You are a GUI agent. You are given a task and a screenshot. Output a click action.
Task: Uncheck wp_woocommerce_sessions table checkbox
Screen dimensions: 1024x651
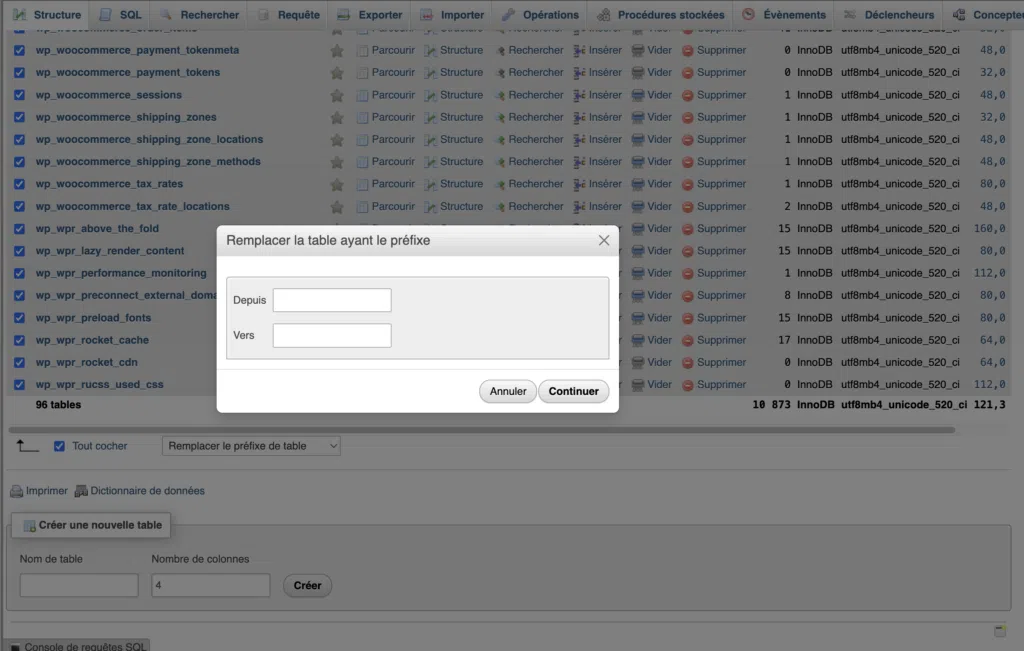20,95
